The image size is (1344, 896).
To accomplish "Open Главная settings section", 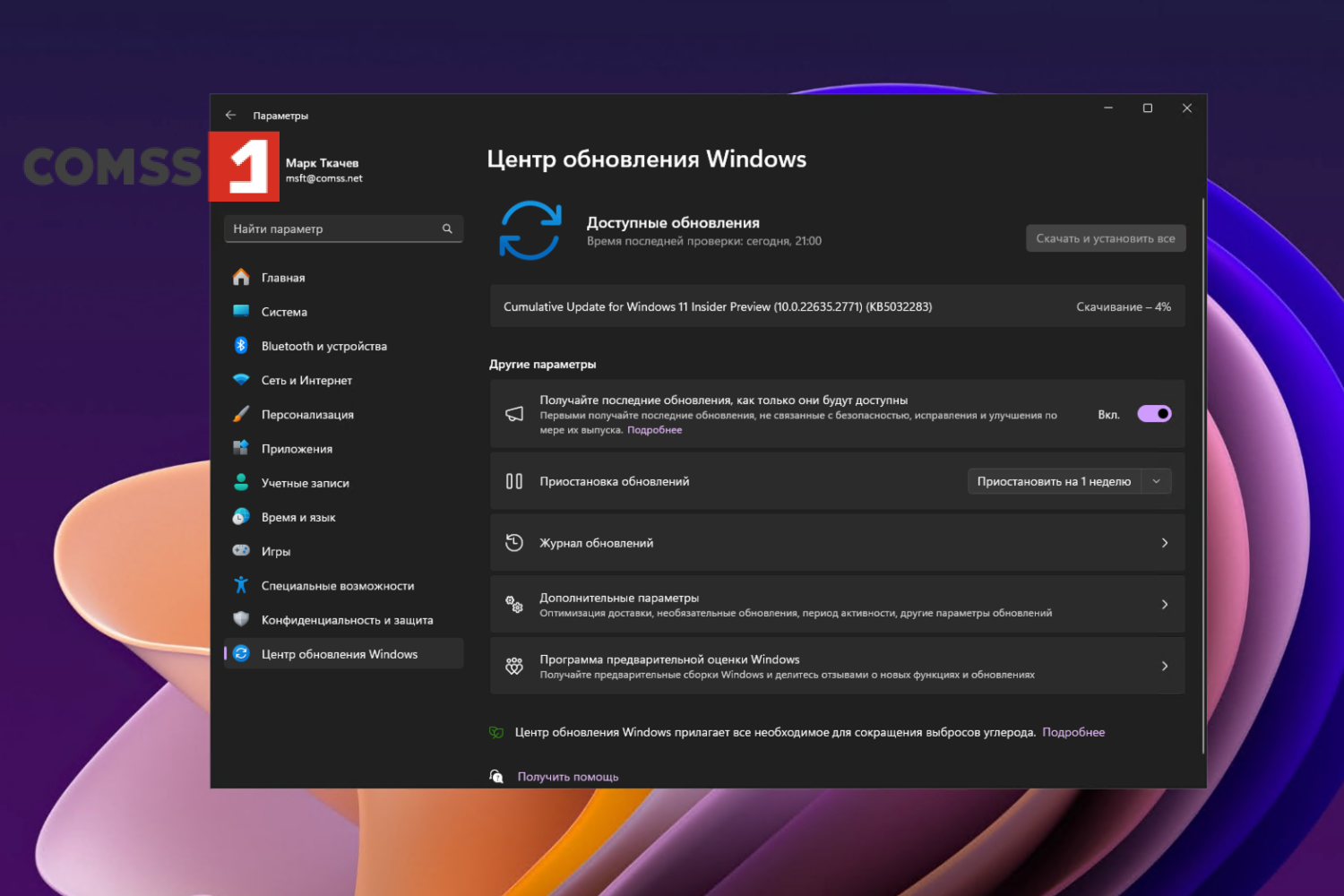I will tap(344, 278).
